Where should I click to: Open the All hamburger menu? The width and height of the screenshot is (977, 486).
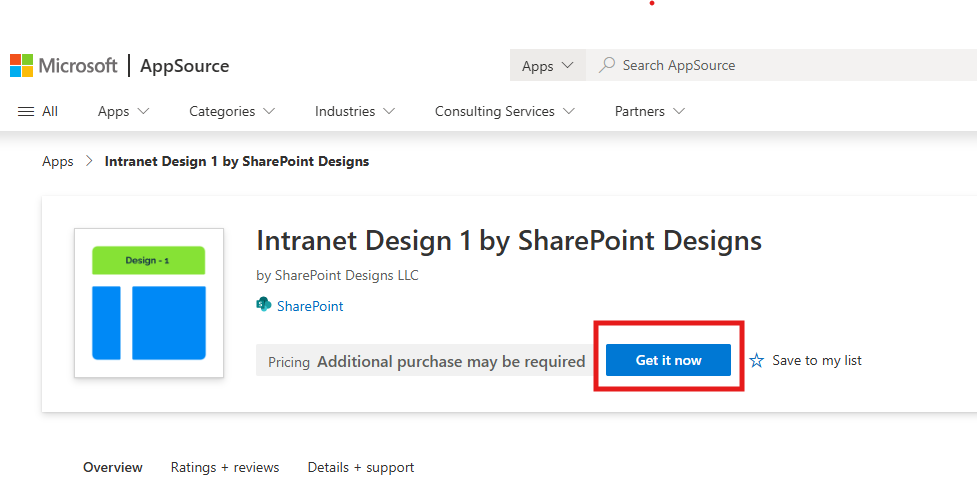[x=38, y=111]
